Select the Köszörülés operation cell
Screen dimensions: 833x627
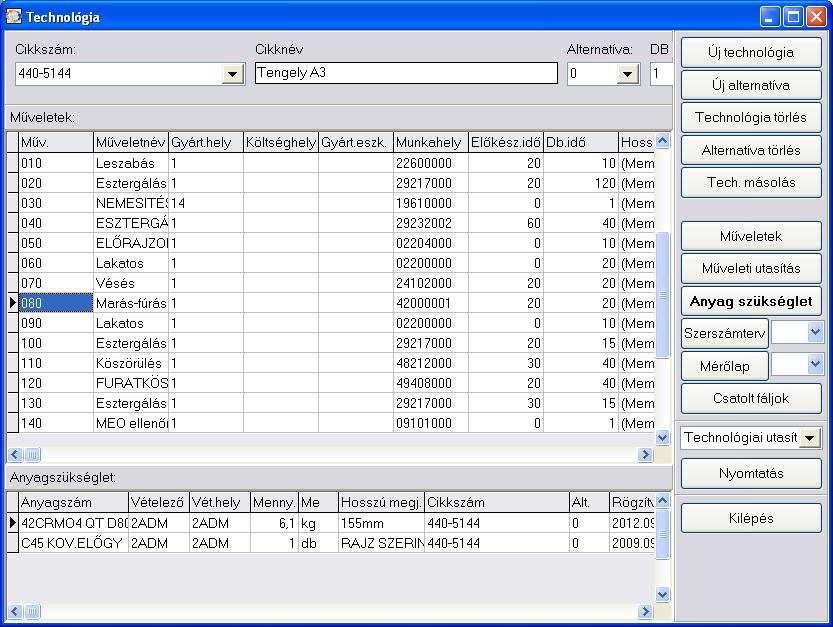[x=131, y=363]
